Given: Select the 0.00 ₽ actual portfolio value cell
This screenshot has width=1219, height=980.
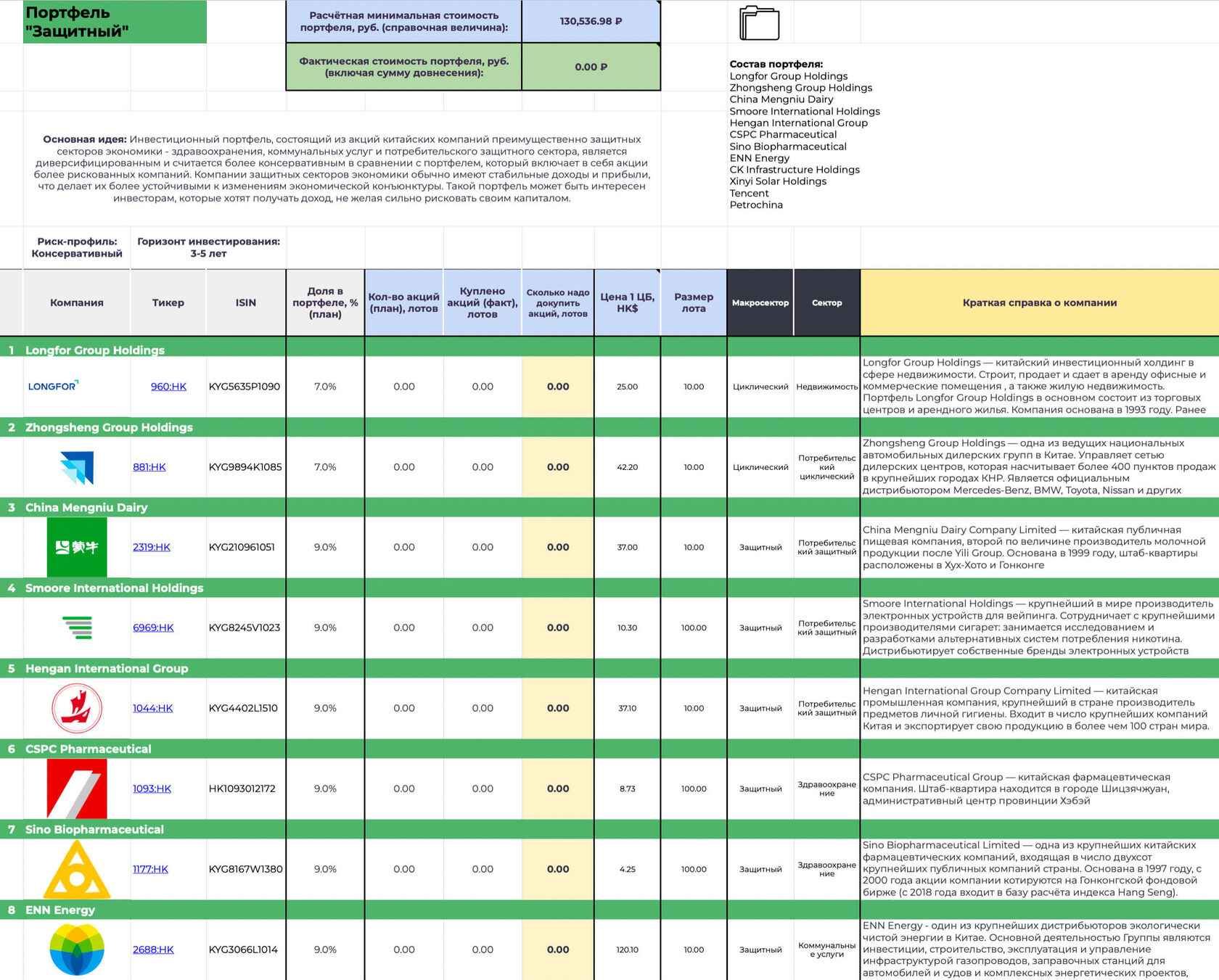Looking at the screenshot, I should tap(591, 67).
